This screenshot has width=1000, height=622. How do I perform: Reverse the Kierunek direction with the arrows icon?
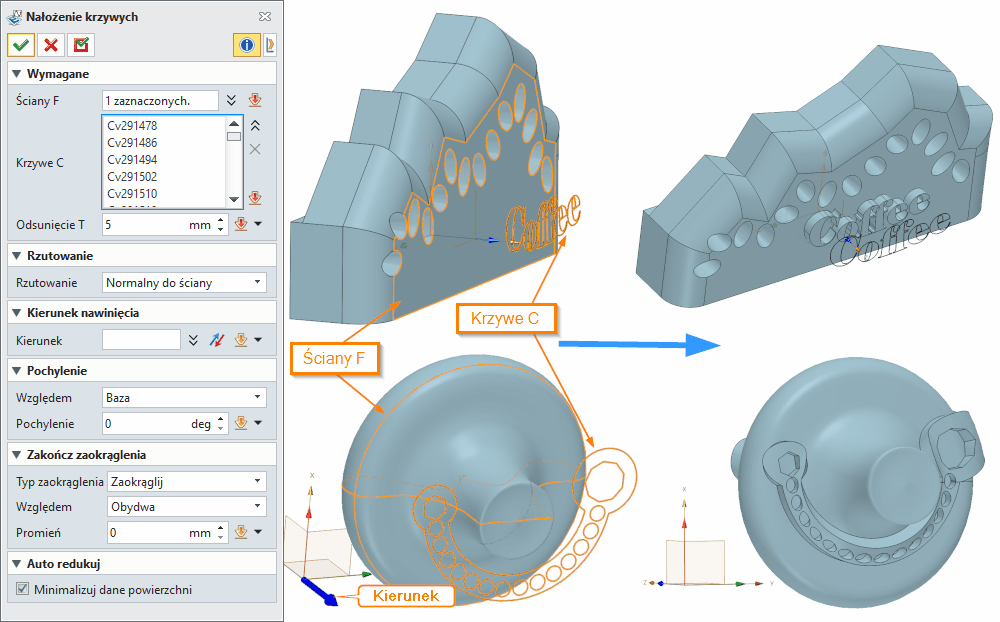[216, 340]
